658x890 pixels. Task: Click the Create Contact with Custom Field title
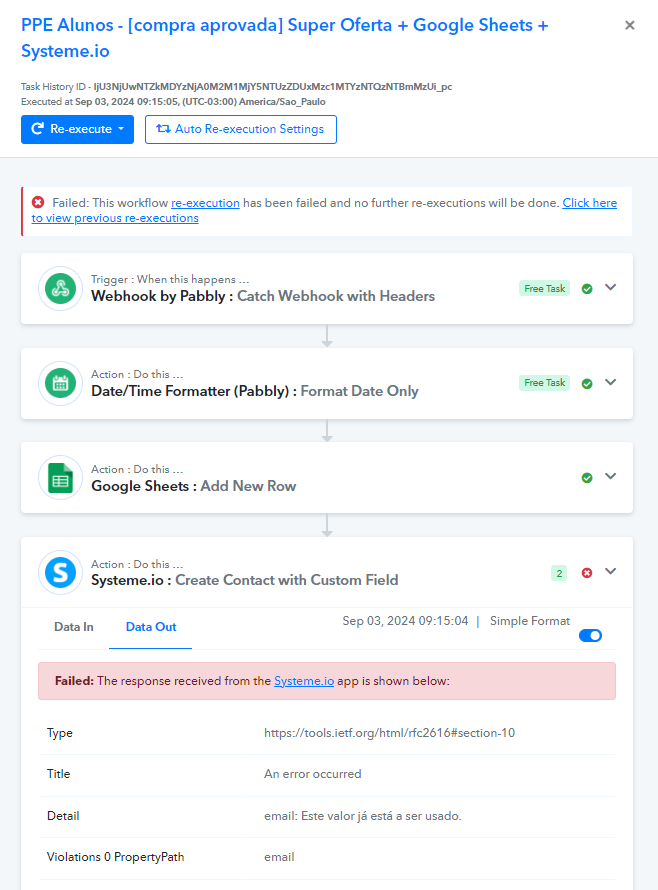pos(287,580)
